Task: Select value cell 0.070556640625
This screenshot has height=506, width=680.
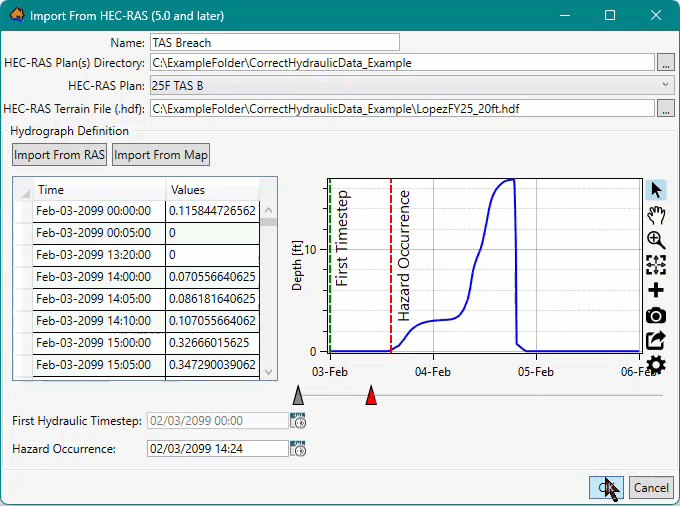Action: click(x=212, y=277)
